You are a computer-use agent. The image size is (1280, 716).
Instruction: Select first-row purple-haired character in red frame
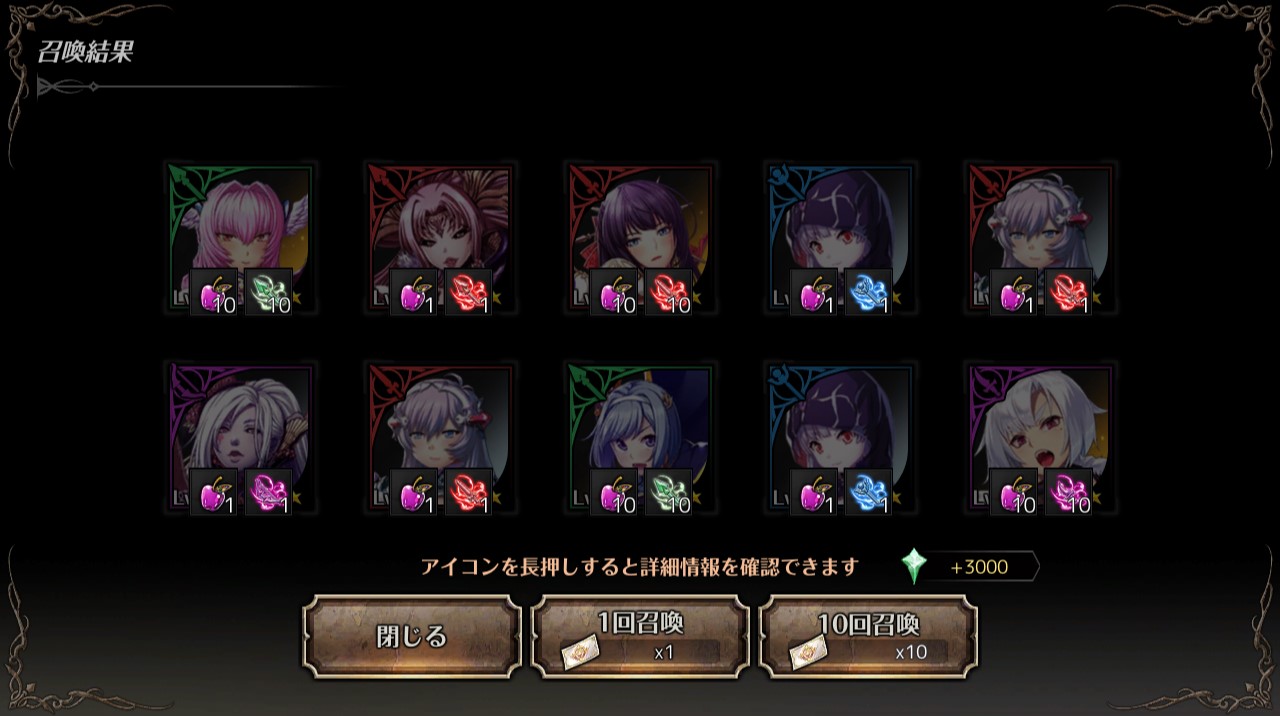tap(640, 240)
